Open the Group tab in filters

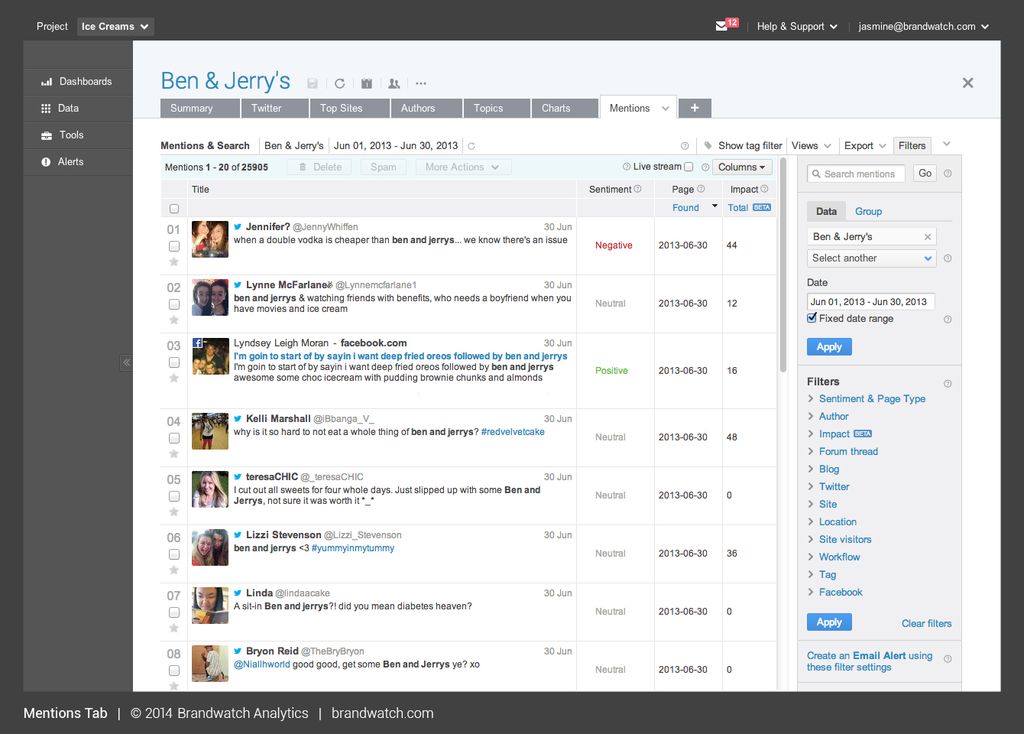click(868, 211)
